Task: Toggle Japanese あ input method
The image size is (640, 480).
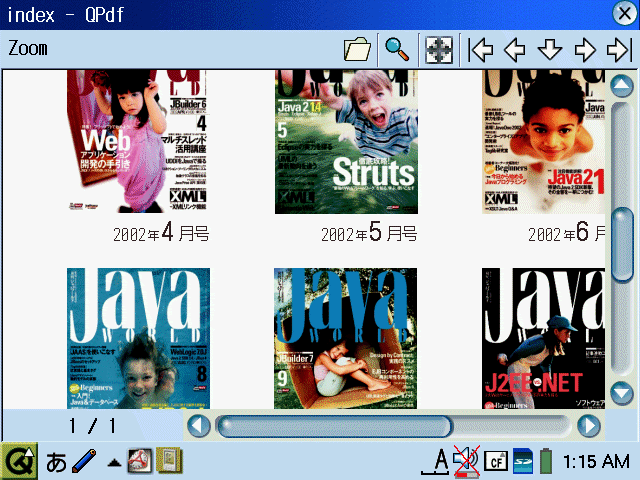Action: [56, 462]
